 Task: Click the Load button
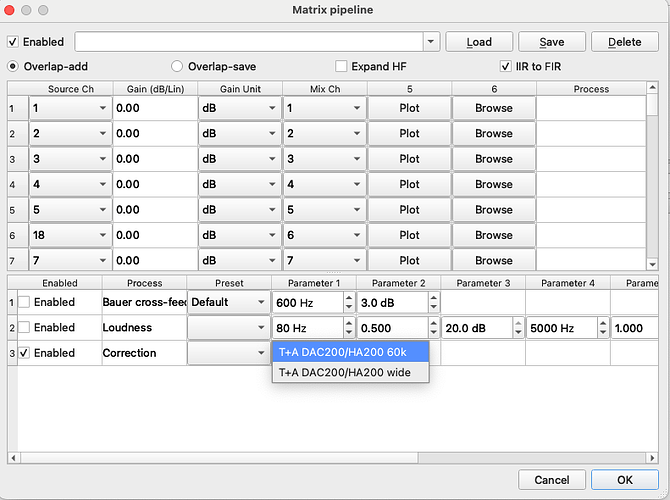[x=479, y=42]
